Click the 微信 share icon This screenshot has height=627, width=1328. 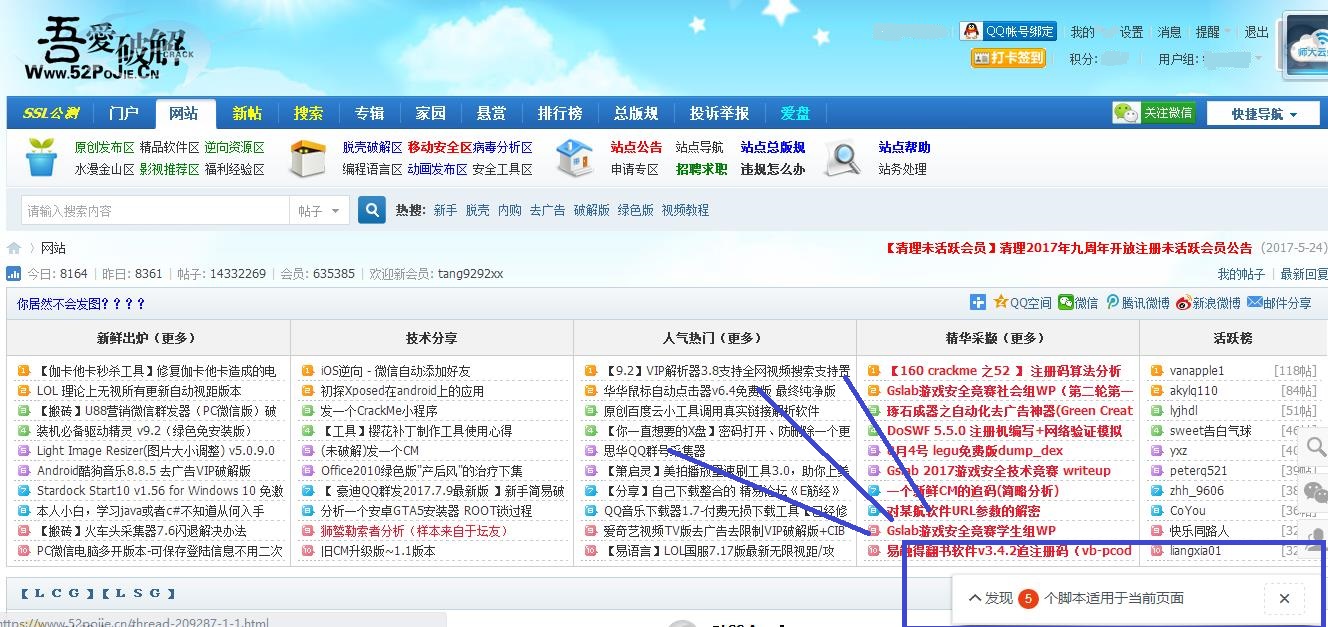click(x=1067, y=304)
